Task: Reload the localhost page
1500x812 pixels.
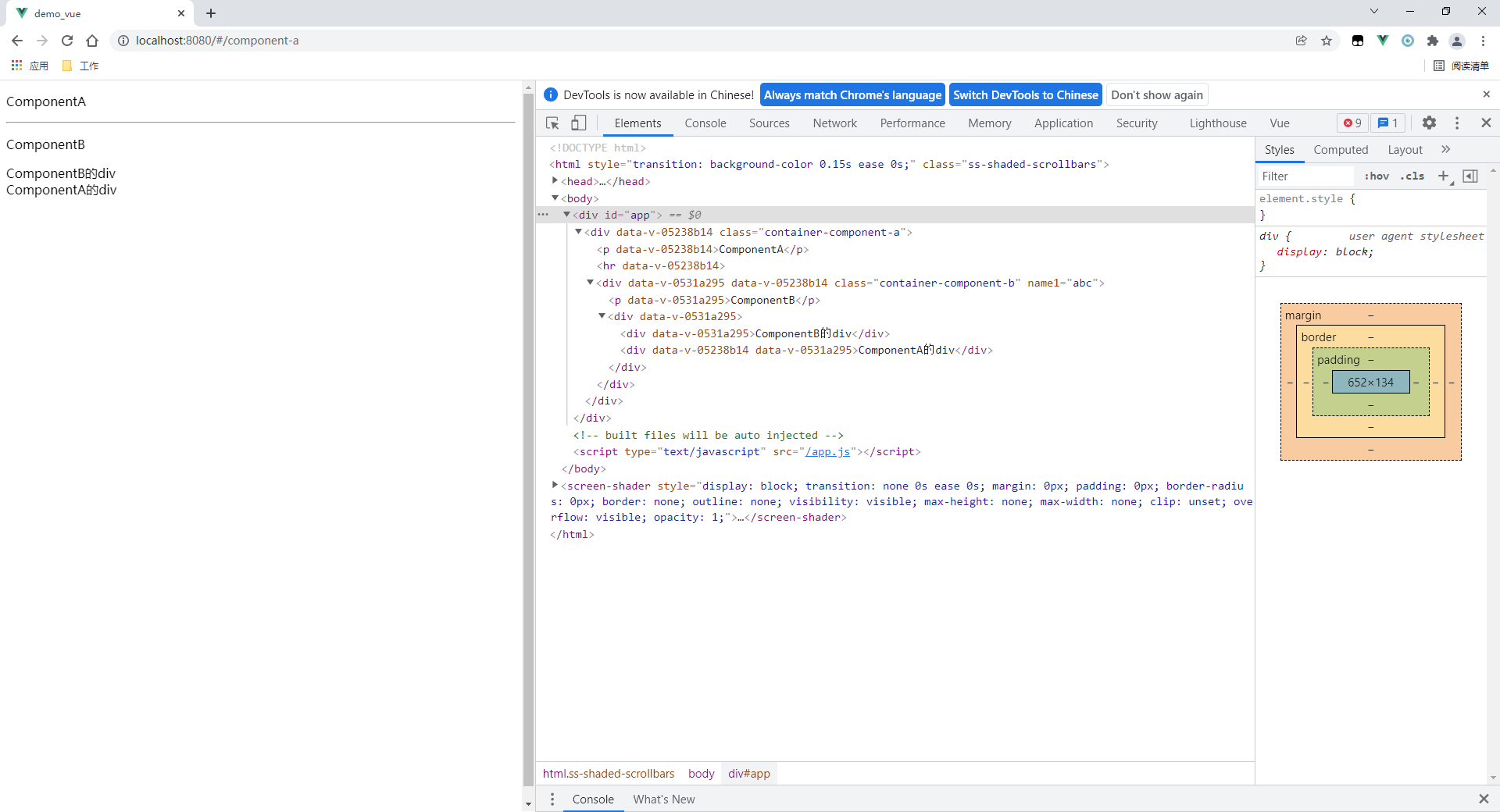Action: click(67, 41)
